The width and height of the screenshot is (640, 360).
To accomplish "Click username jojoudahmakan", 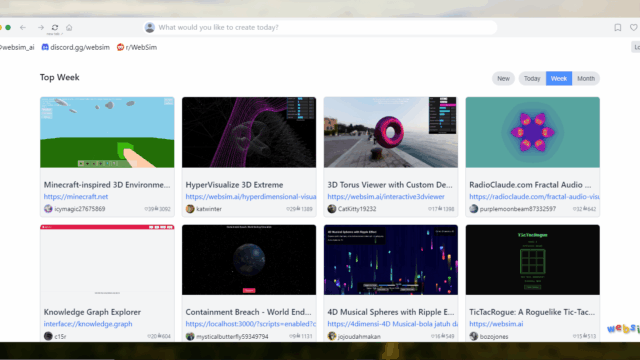I will [359, 337].
